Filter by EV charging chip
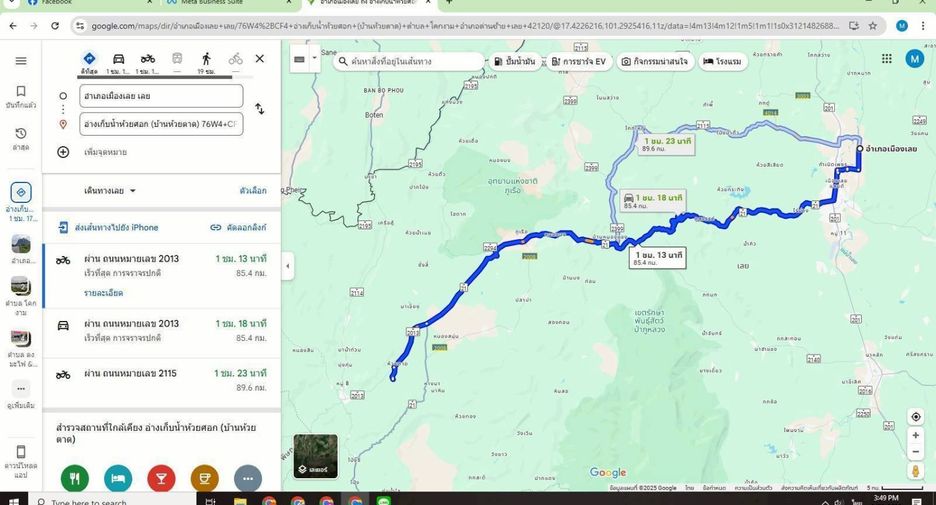This screenshot has height=505, width=936. (x=579, y=61)
